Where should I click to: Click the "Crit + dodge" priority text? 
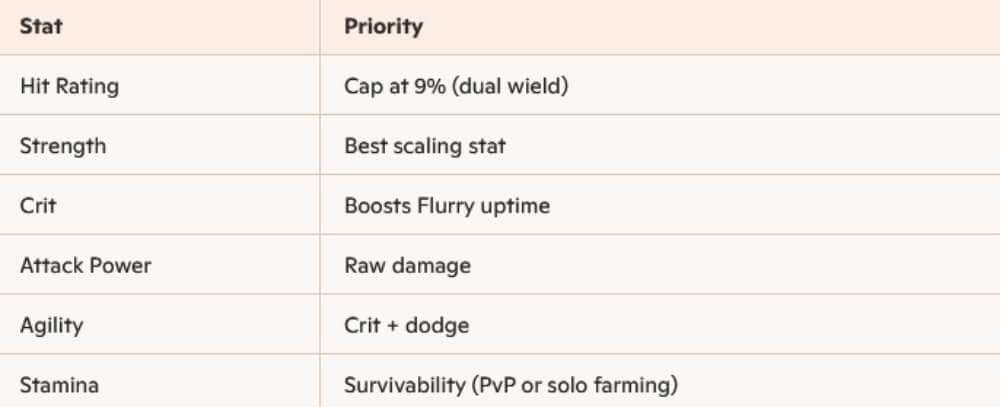(x=406, y=326)
